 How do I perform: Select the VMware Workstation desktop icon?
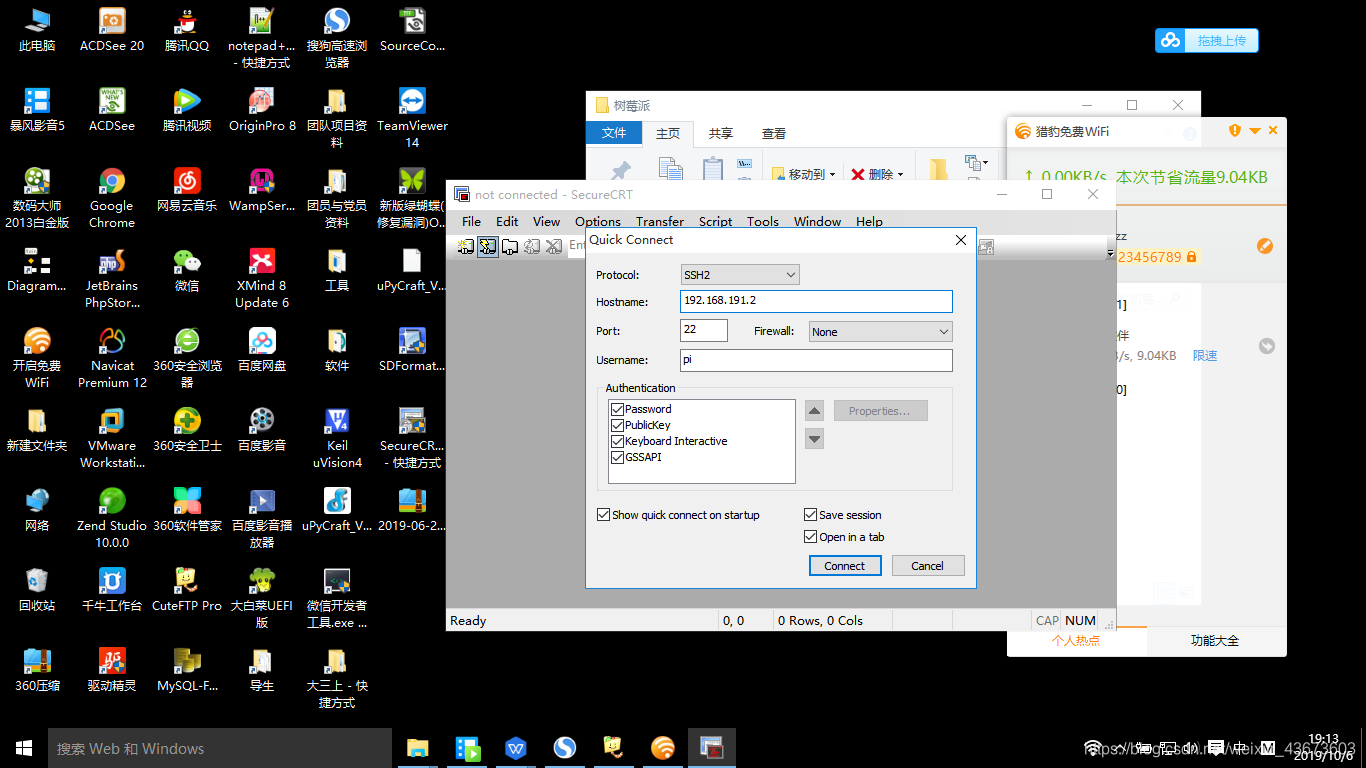(112, 438)
